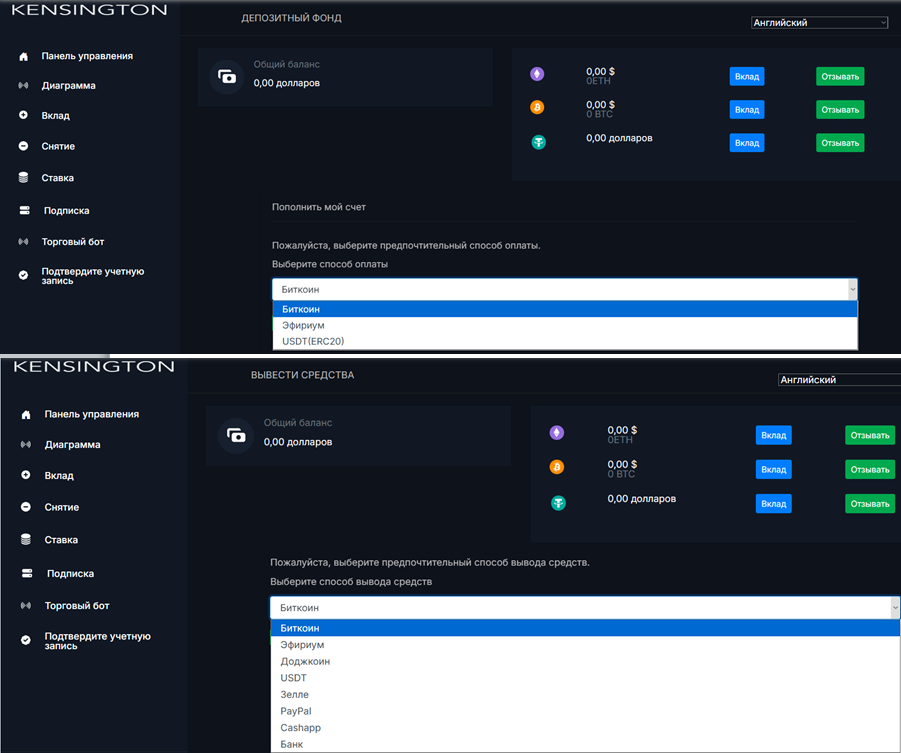Click the Tether coin icon on the ДЕПОЗИТНЫЙ ФОНД page
Viewport: 901px width, 753px height.
click(x=538, y=142)
